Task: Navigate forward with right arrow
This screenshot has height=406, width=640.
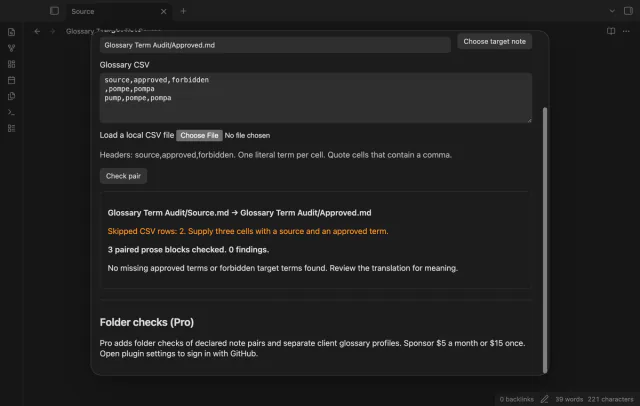Action: 52,31
